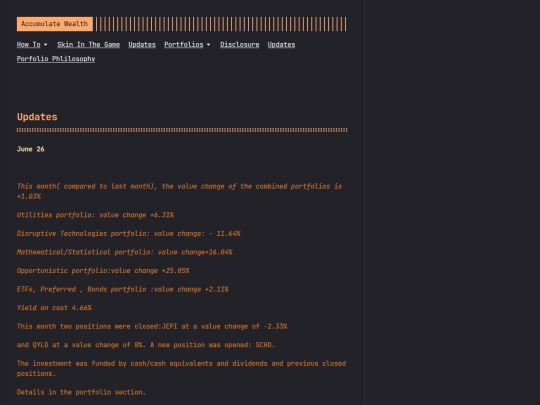
Task: Click the Mathematical/Statistical portfolio line
Action: 125,252
